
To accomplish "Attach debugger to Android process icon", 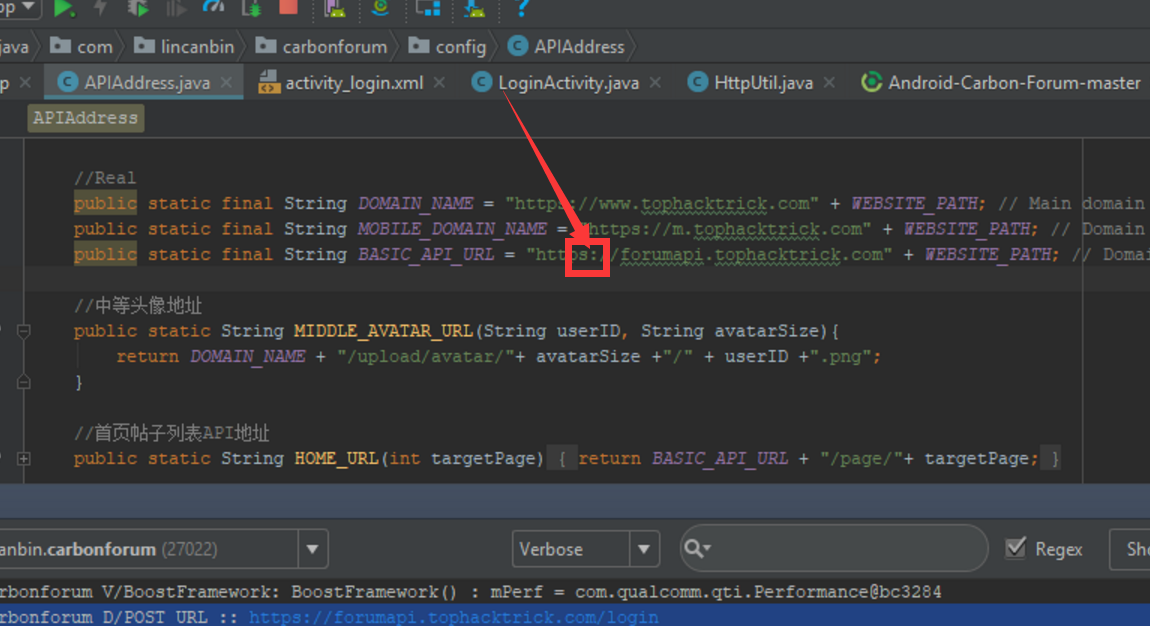I will coord(252,7).
